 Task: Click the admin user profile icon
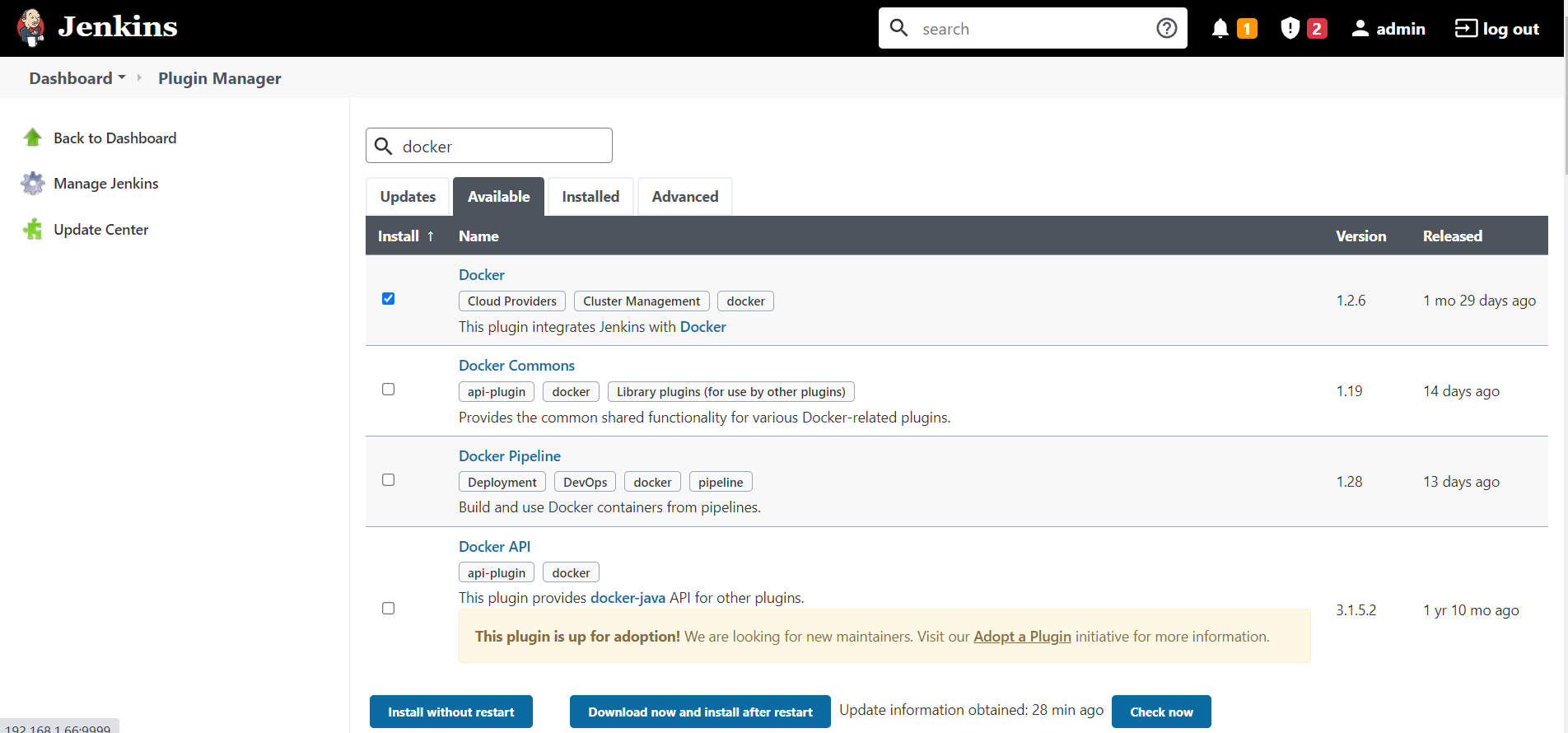[1360, 29]
